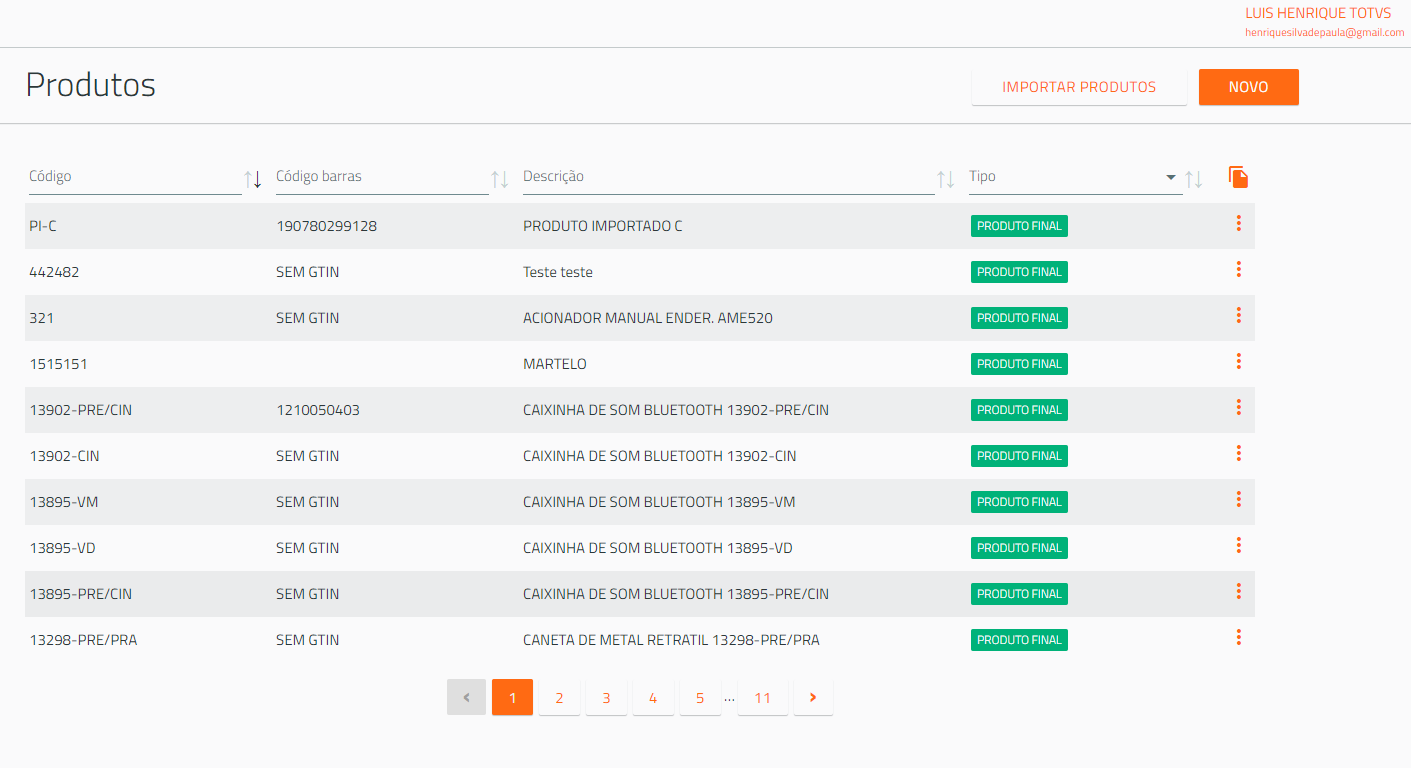1411x768 pixels.
Task: Open LUIS HENRIQUE TOTVS user name
Action: [1318, 13]
